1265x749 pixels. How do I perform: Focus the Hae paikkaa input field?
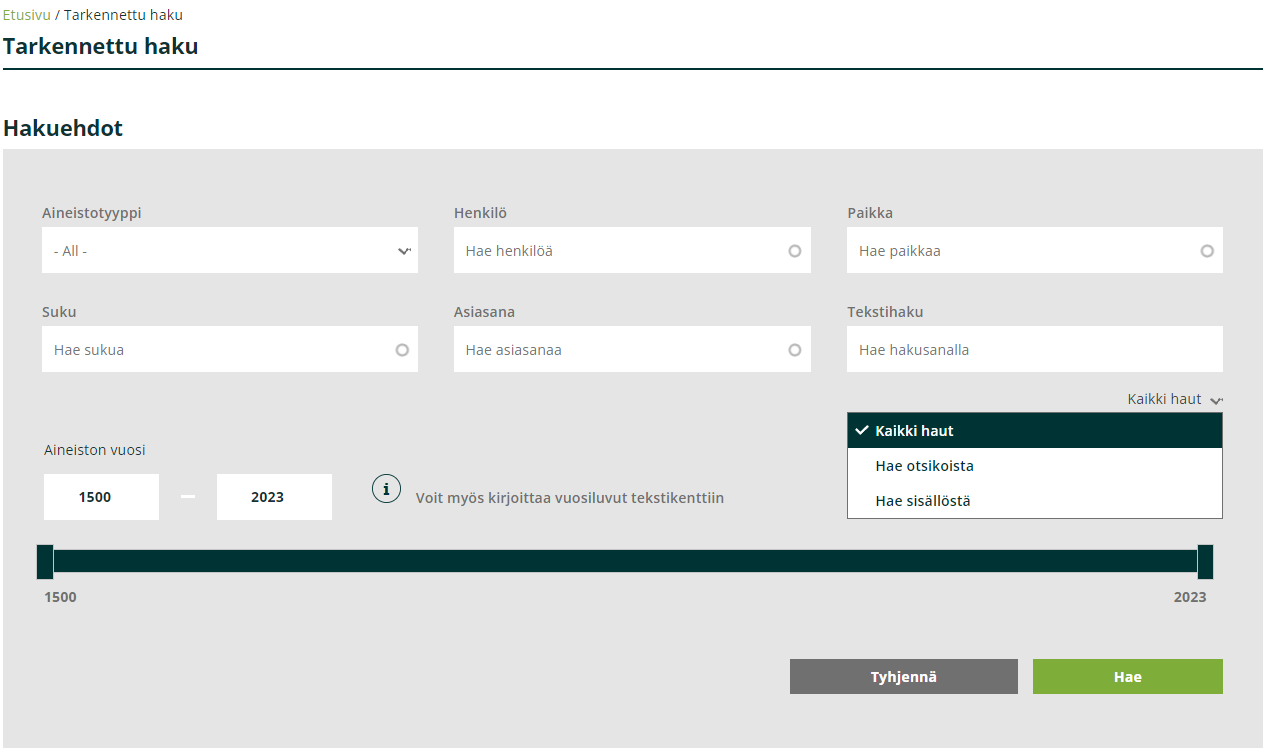[1020, 251]
